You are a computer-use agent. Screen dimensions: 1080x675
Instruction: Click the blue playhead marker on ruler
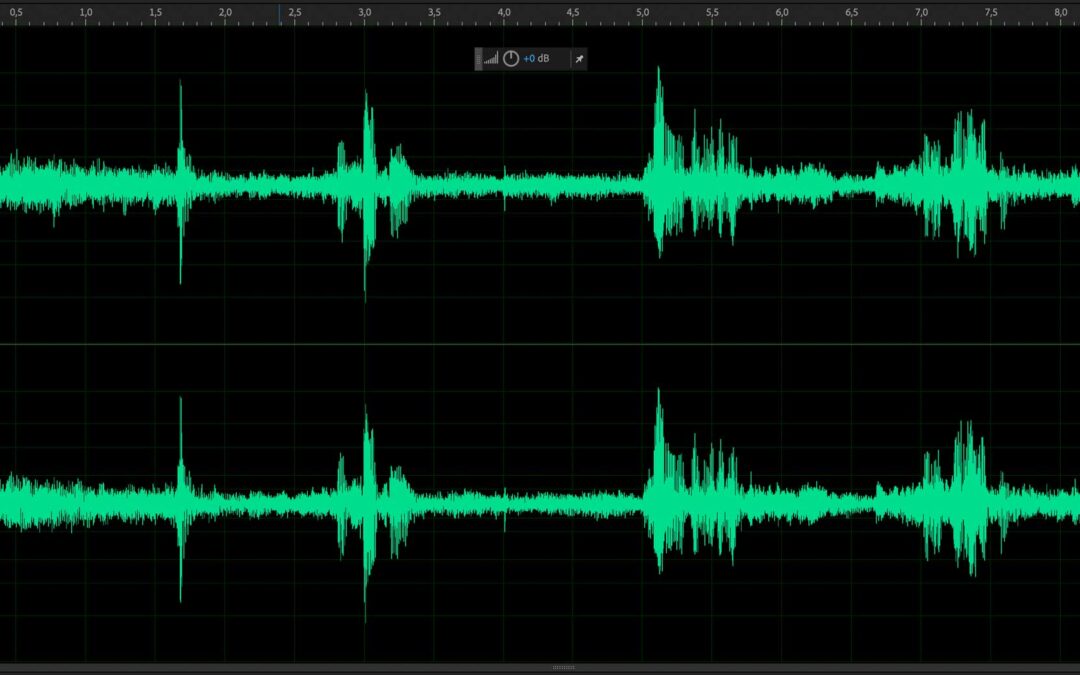[280, 14]
